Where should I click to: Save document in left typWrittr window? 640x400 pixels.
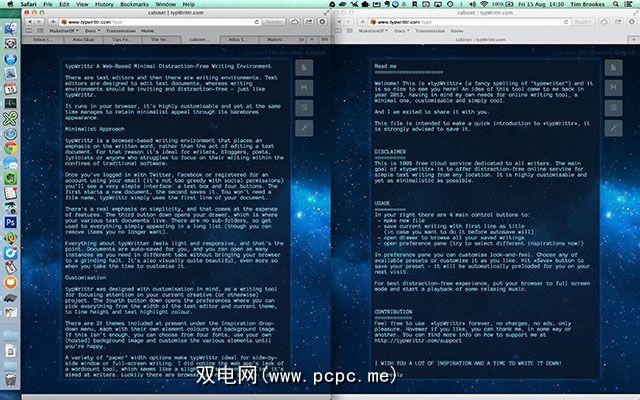point(304,88)
